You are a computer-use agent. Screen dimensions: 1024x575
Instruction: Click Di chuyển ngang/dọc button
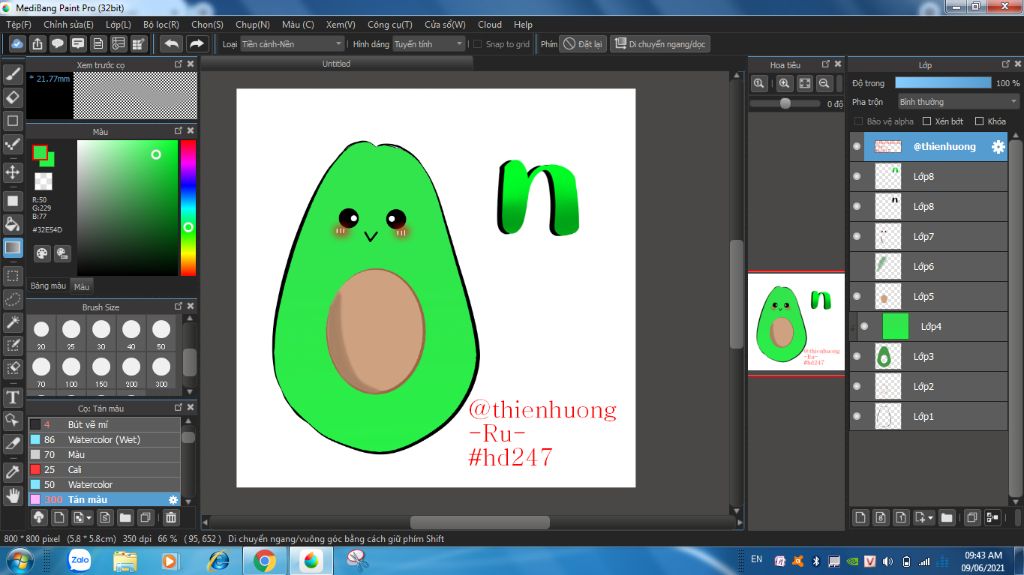[660, 44]
